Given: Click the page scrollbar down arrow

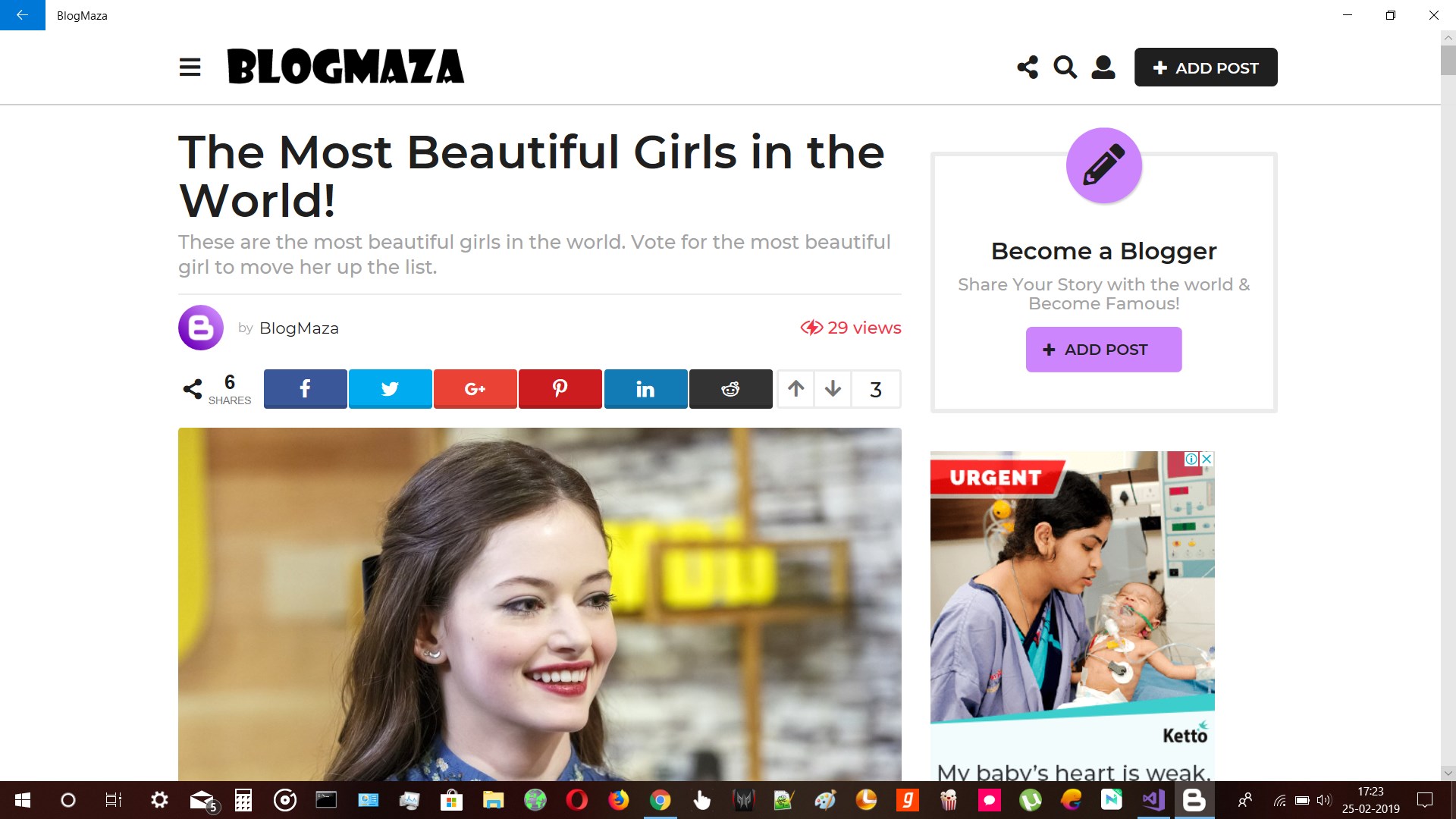Looking at the screenshot, I should point(1448,773).
